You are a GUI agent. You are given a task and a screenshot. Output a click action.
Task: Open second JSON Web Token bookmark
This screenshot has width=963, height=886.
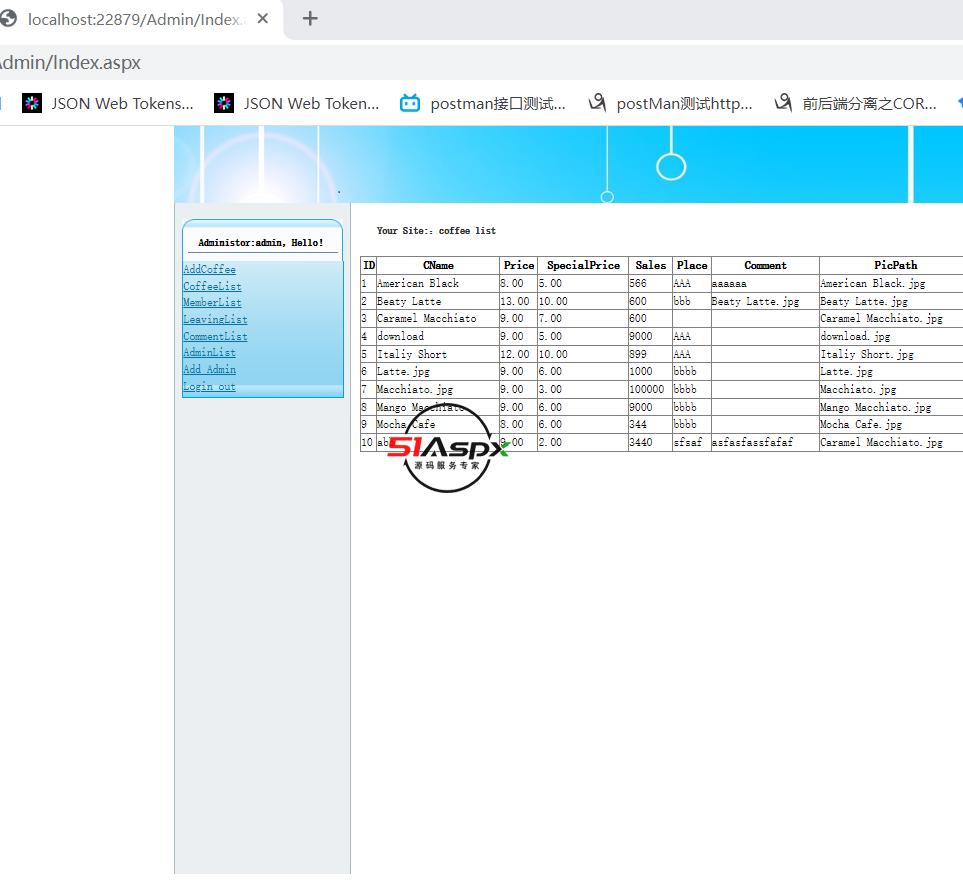(x=297, y=103)
